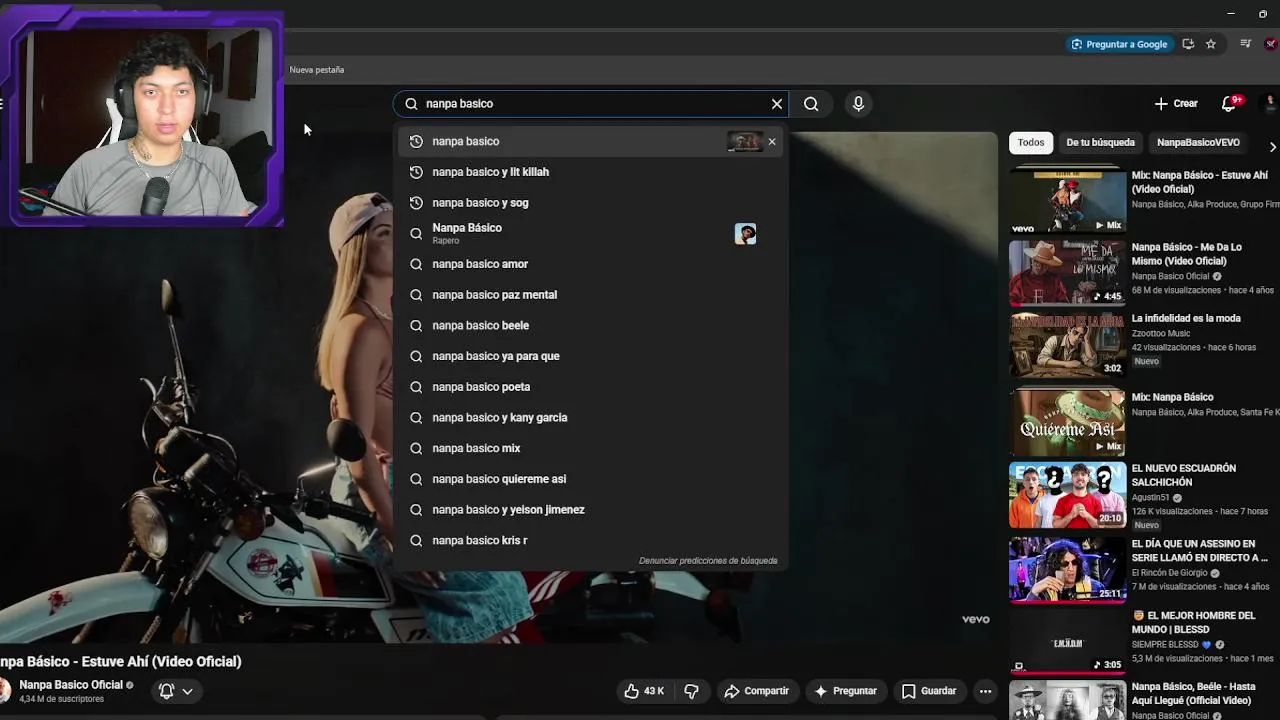Click the thumbnail preview beside "nanpa basico" history
The image size is (1280, 720).
[x=745, y=141]
